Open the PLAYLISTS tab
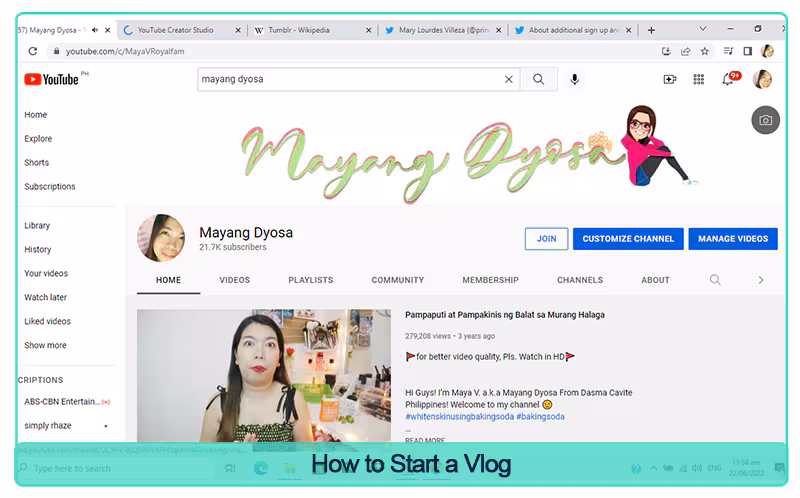This screenshot has width=800, height=498. [311, 280]
